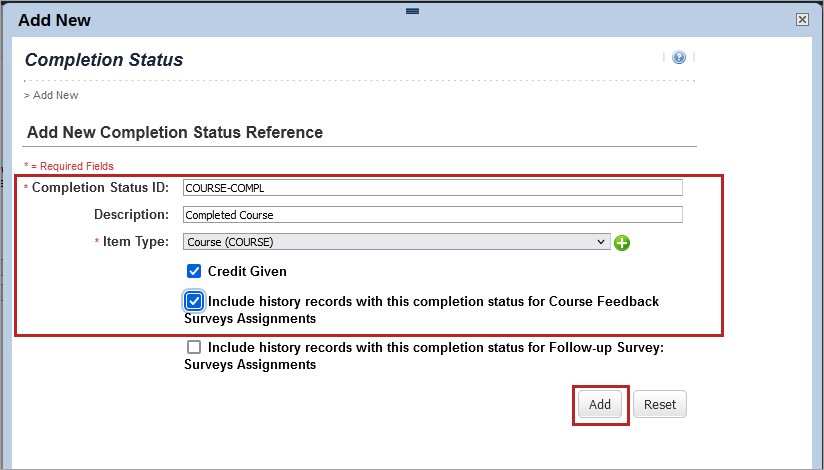Close the Add New dialog window

click(801, 19)
